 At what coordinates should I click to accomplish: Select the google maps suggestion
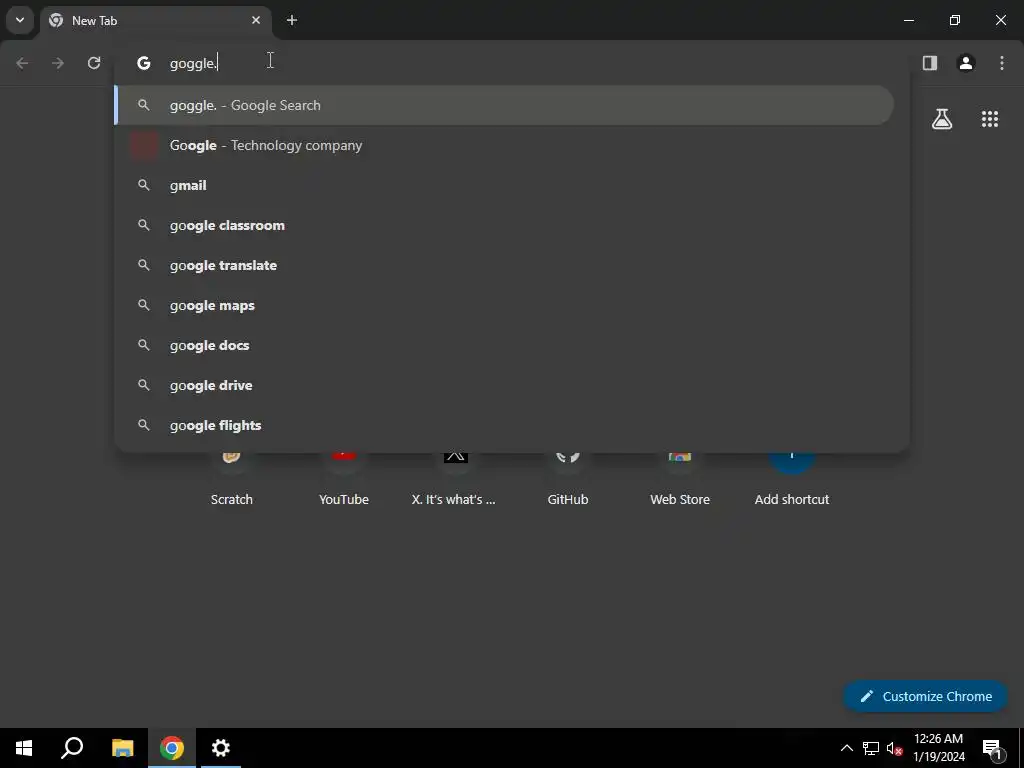[x=504, y=305]
